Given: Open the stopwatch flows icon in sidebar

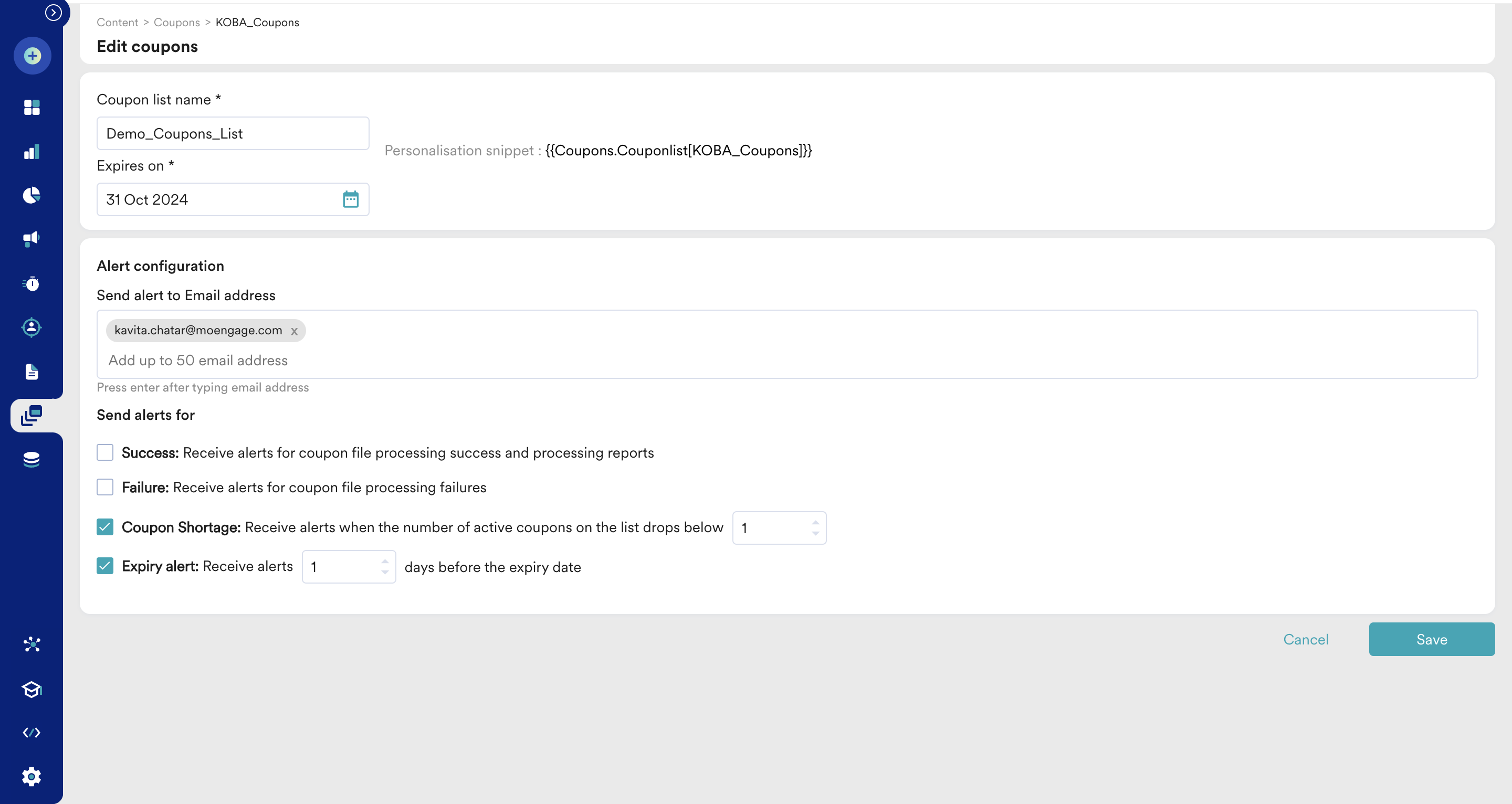Looking at the screenshot, I should pos(31,284).
